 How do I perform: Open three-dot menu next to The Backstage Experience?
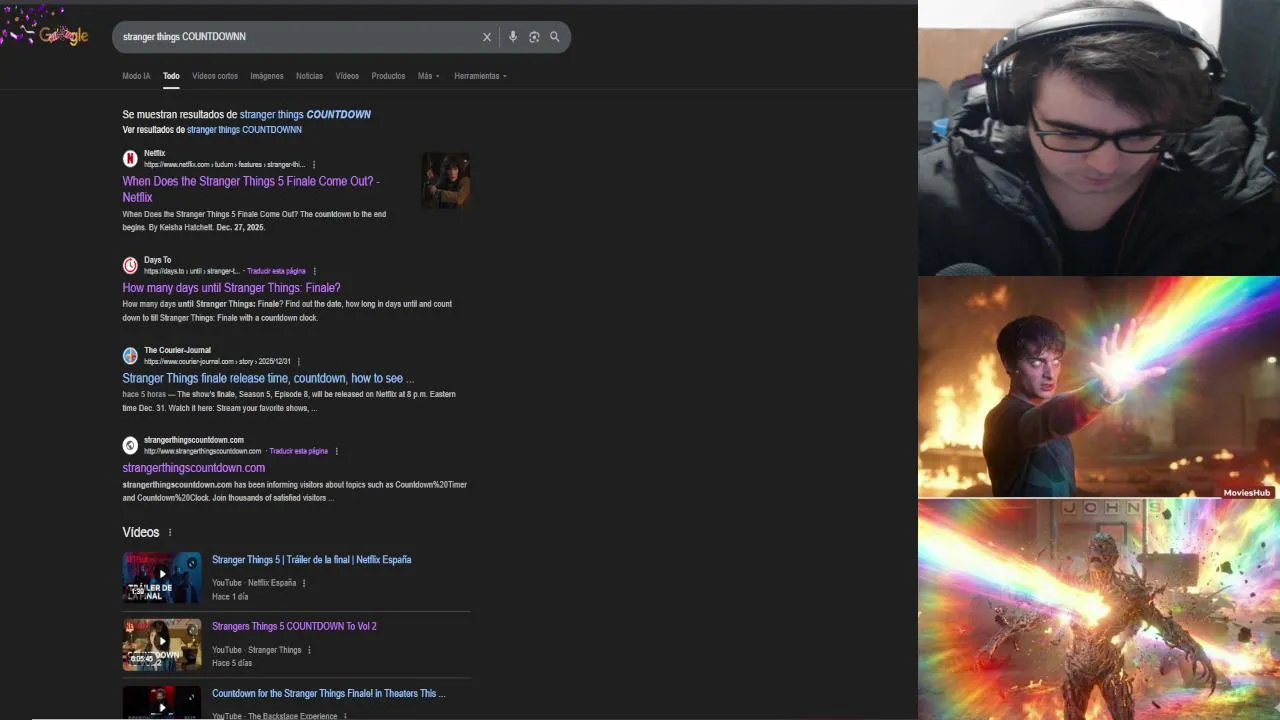point(345,716)
